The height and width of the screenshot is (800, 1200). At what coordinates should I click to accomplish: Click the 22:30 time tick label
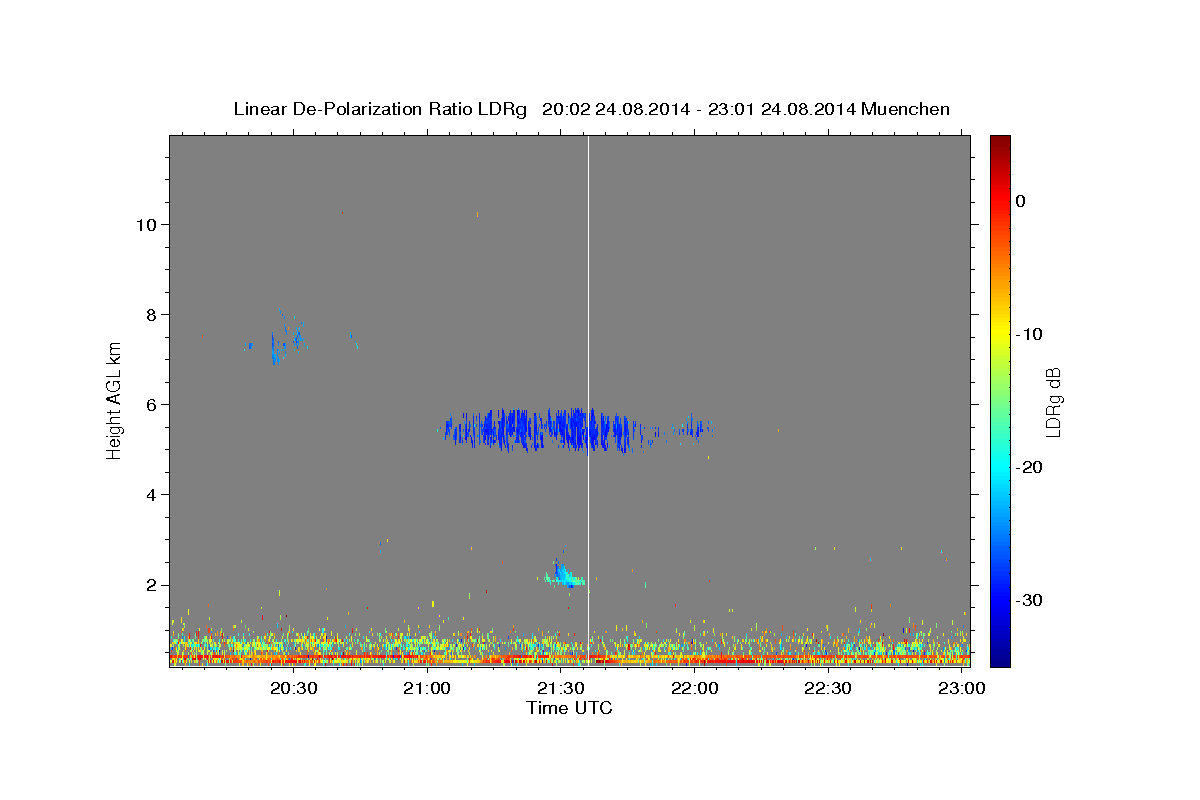pyautogui.click(x=828, y=688)
